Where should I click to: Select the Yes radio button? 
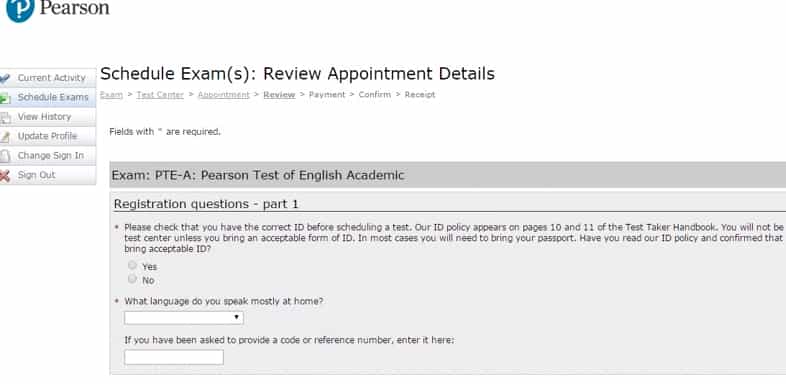(x=132, y=265)
